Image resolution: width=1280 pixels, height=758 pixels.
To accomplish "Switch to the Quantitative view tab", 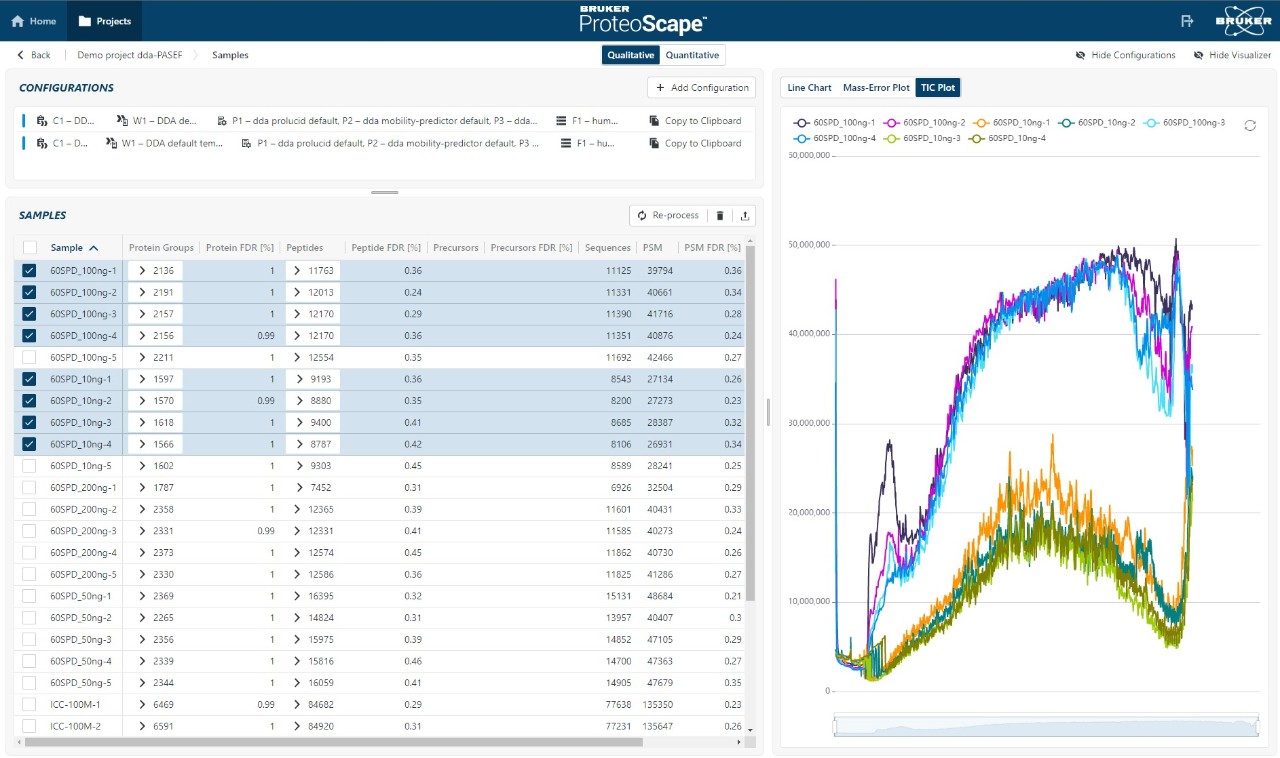I will click(x=692, y=55).
